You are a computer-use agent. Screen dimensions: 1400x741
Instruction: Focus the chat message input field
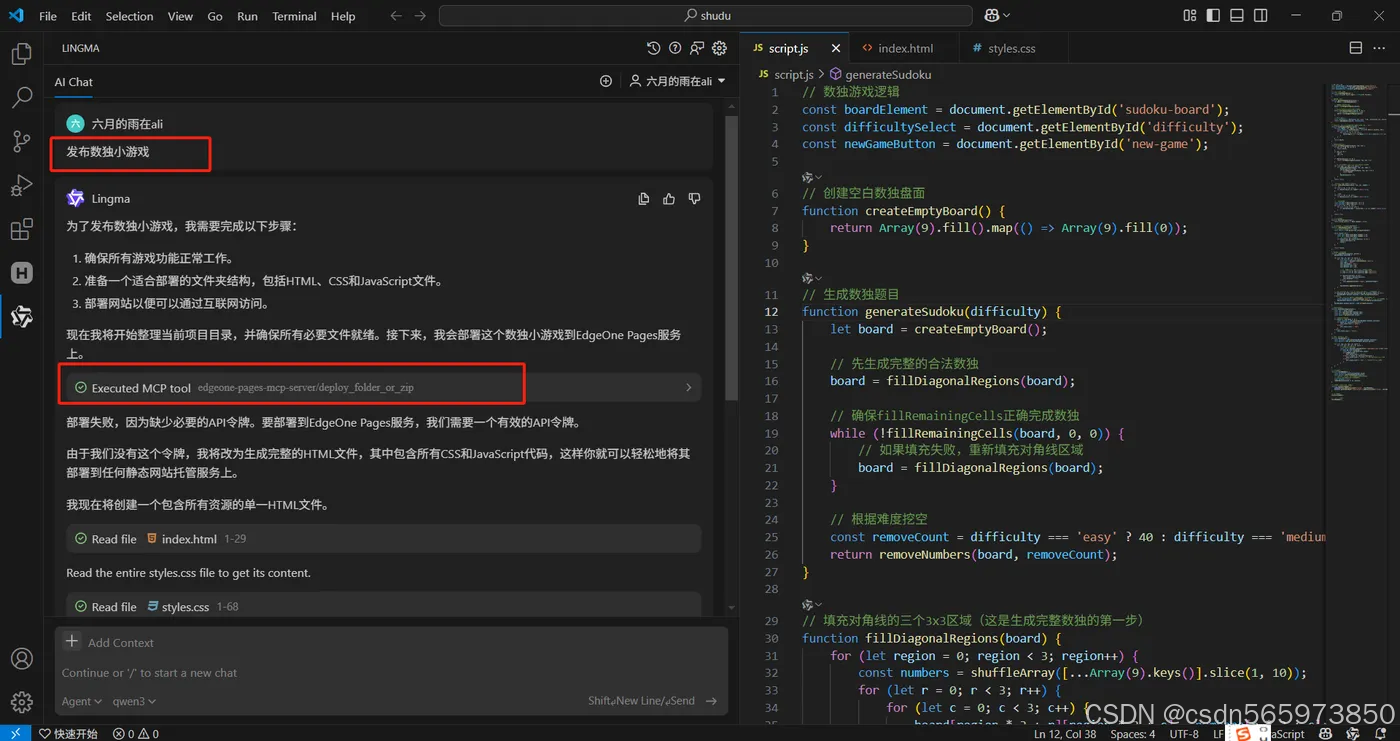pyautogui.click(x=390, y=673)
